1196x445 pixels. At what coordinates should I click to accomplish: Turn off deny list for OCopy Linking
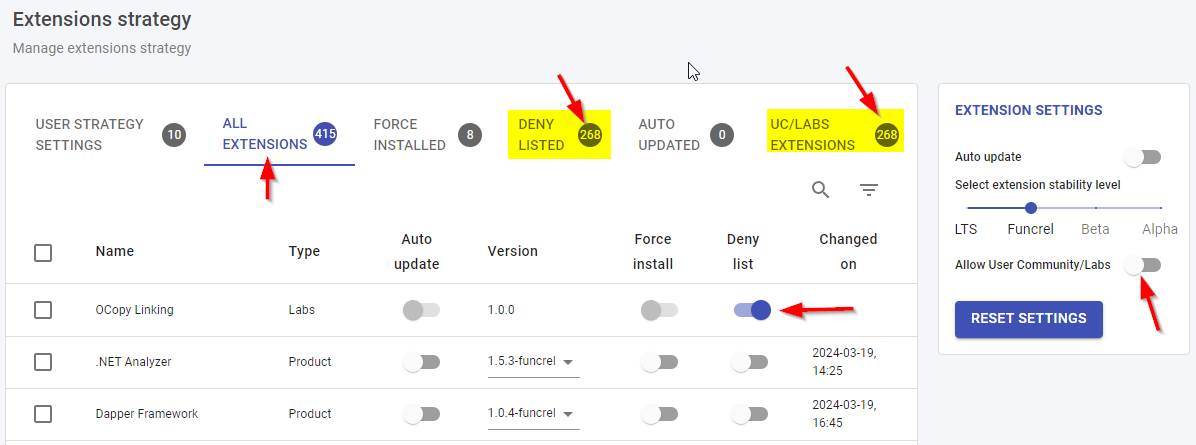coord(752,310)
